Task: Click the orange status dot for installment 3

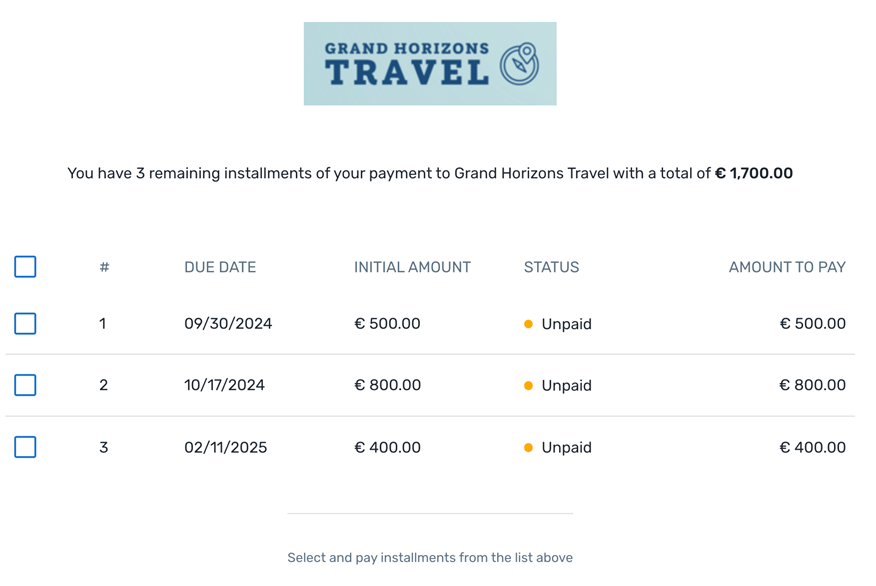Action: (529, 448)
